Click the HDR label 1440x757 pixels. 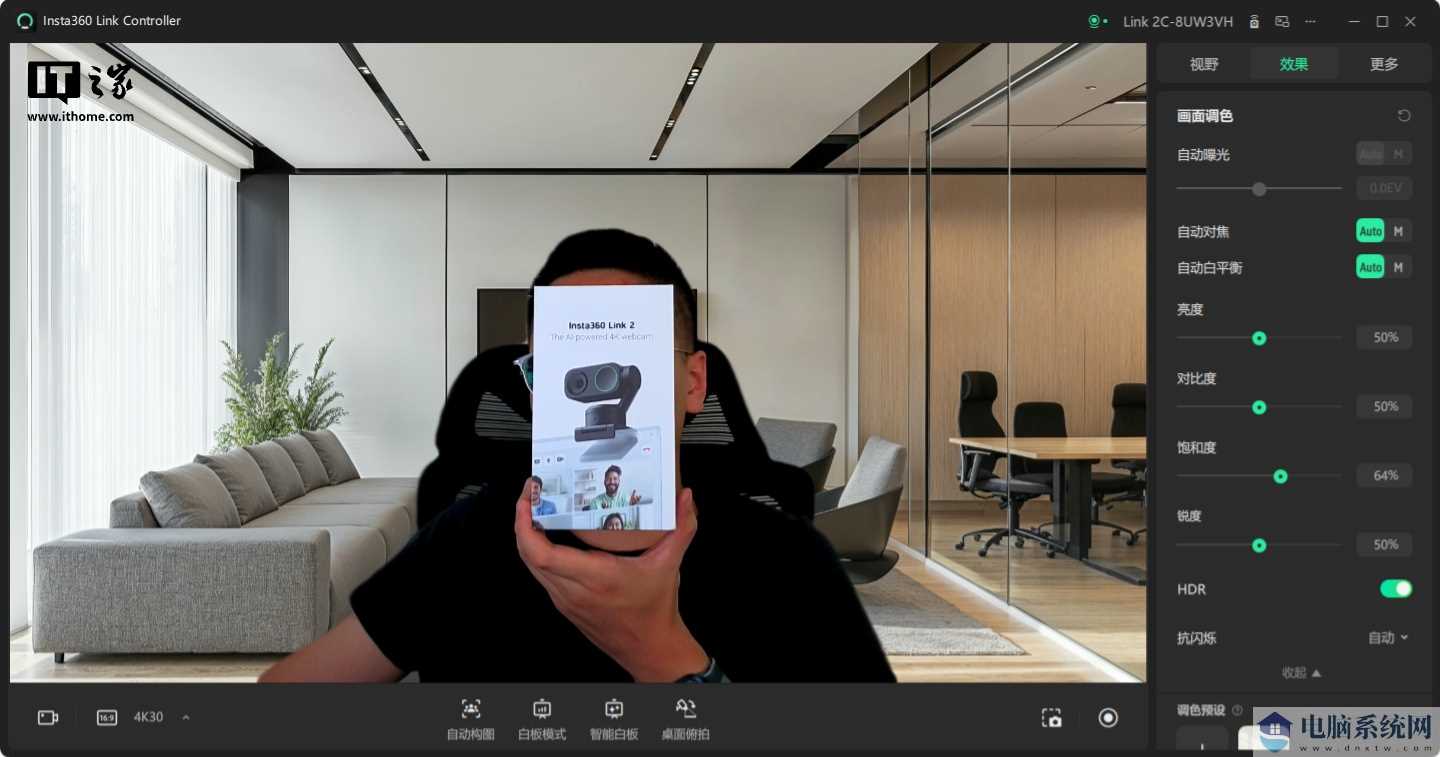[1192, 590]
